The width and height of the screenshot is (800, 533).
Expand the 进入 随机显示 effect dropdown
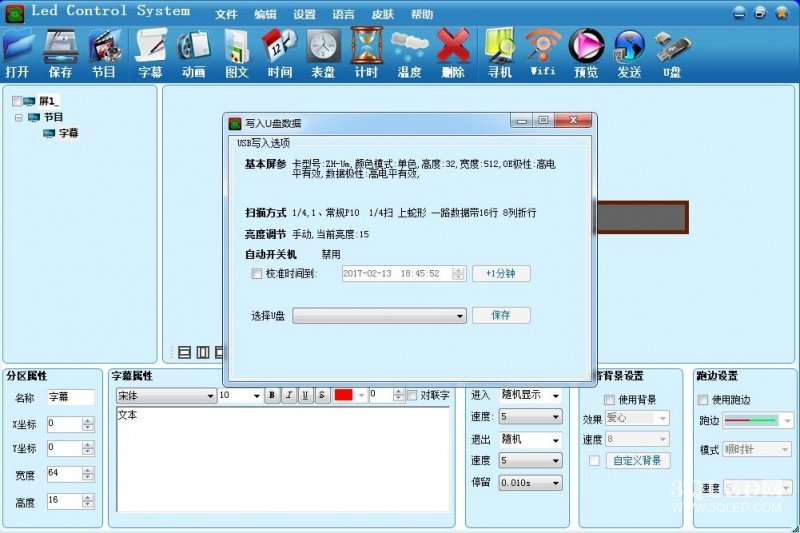point(530,395)
